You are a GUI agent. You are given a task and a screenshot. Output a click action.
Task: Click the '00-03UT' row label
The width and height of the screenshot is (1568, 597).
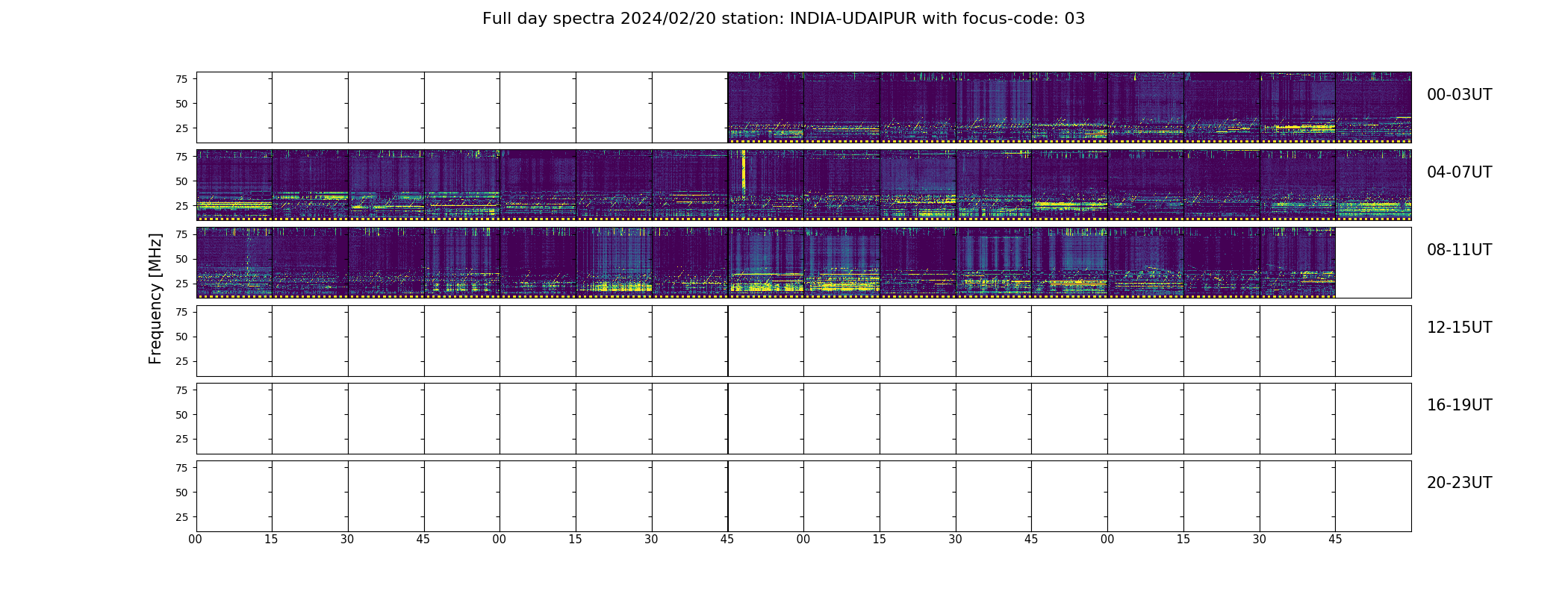tap(1459, 95)
